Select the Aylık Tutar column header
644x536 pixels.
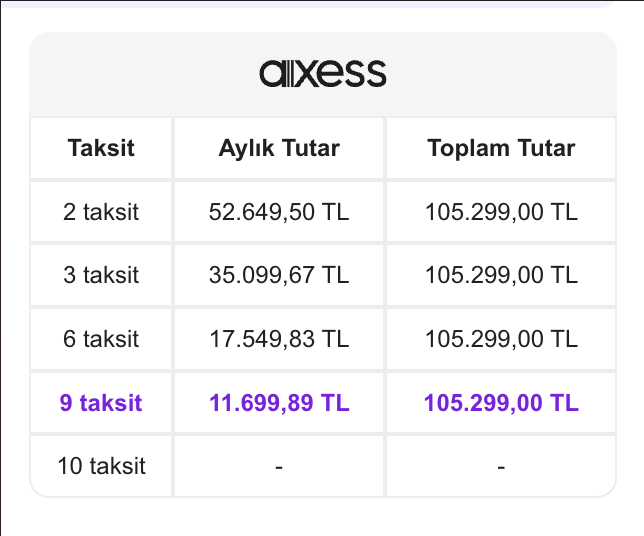coord(279,148)
